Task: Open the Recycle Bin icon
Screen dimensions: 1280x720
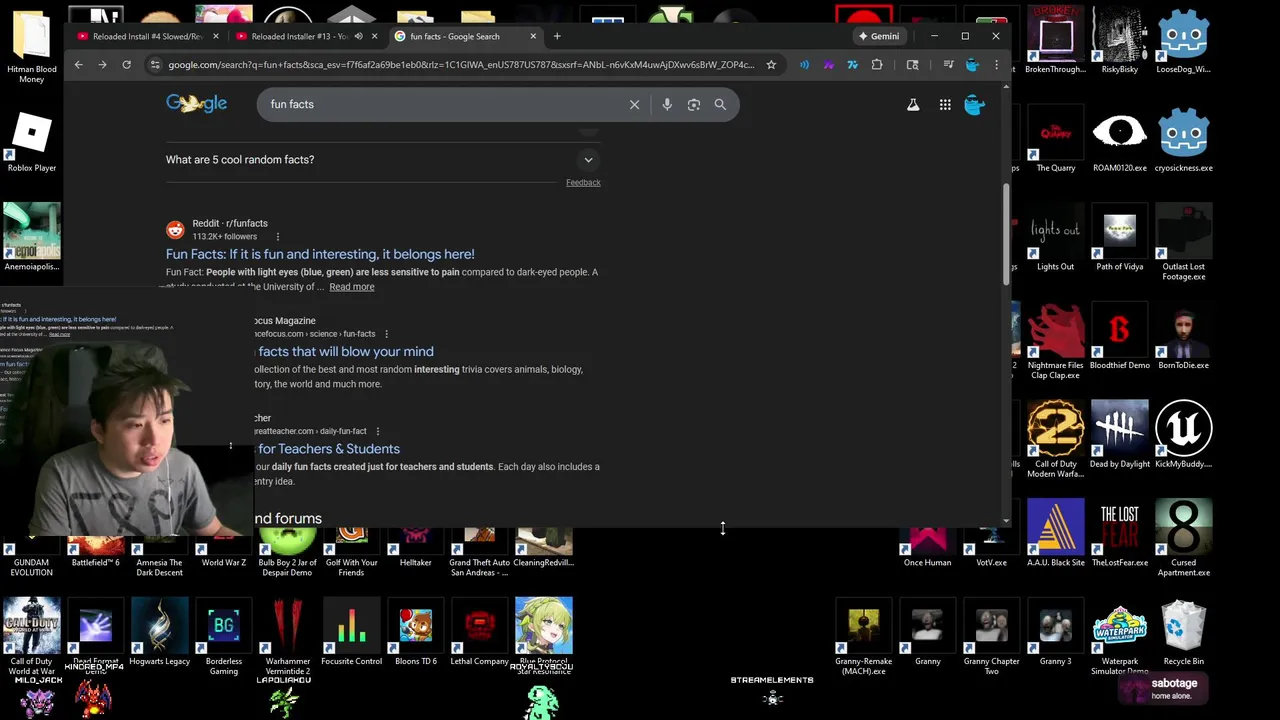Action: click(1183, 632)
